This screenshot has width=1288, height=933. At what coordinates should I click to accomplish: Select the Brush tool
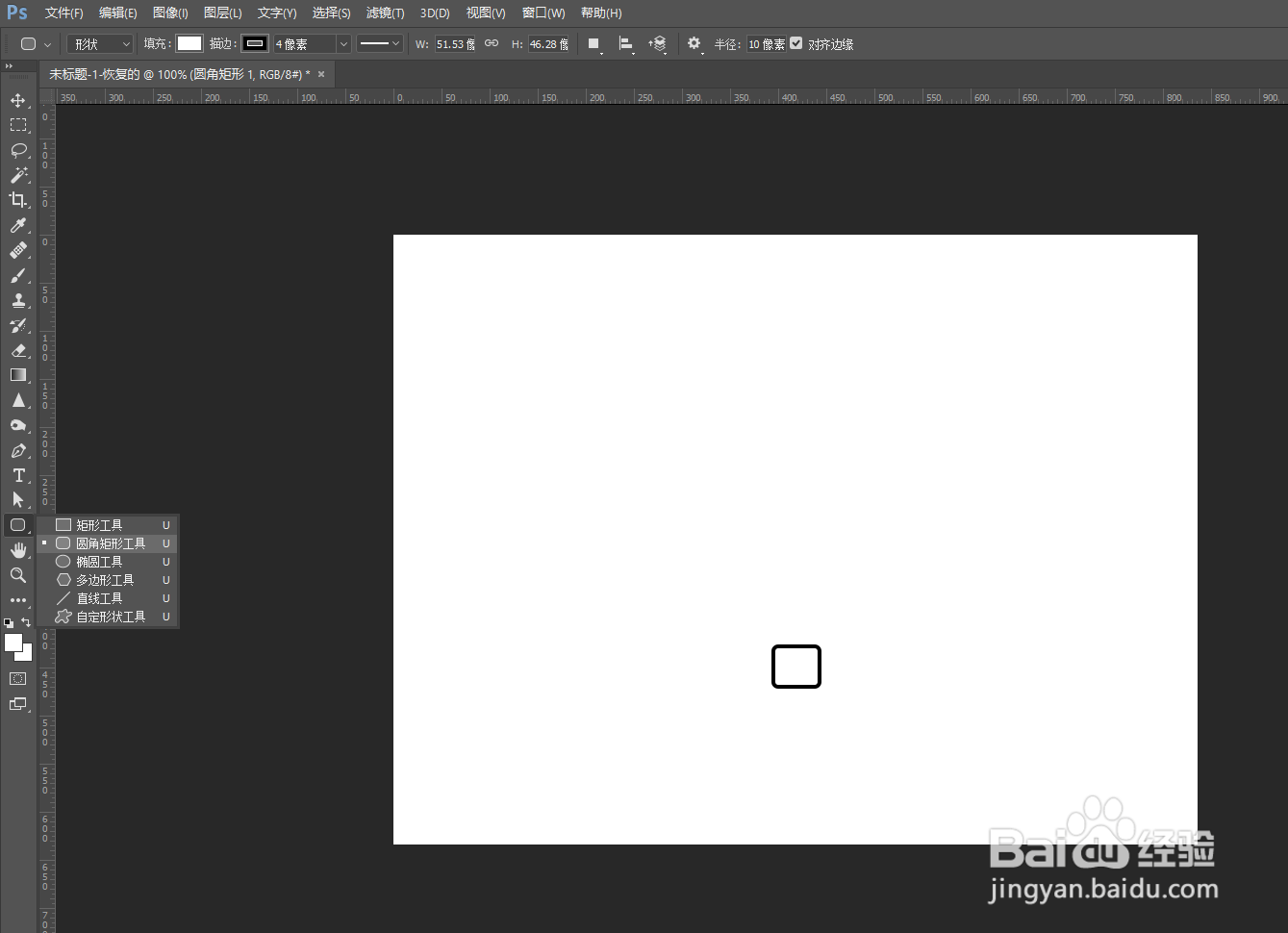pos(18,275)
